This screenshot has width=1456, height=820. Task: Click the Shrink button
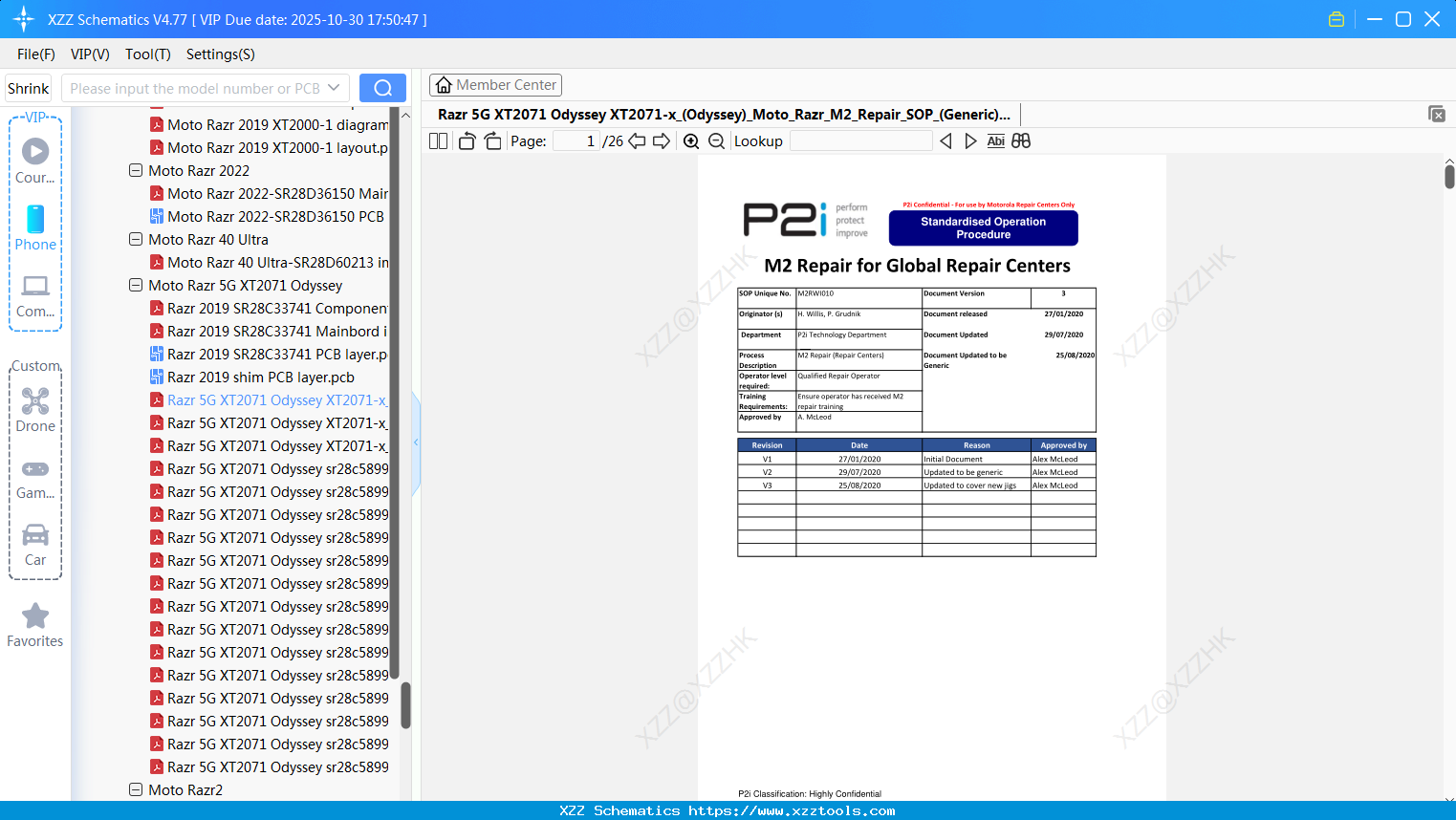(29, 88)
